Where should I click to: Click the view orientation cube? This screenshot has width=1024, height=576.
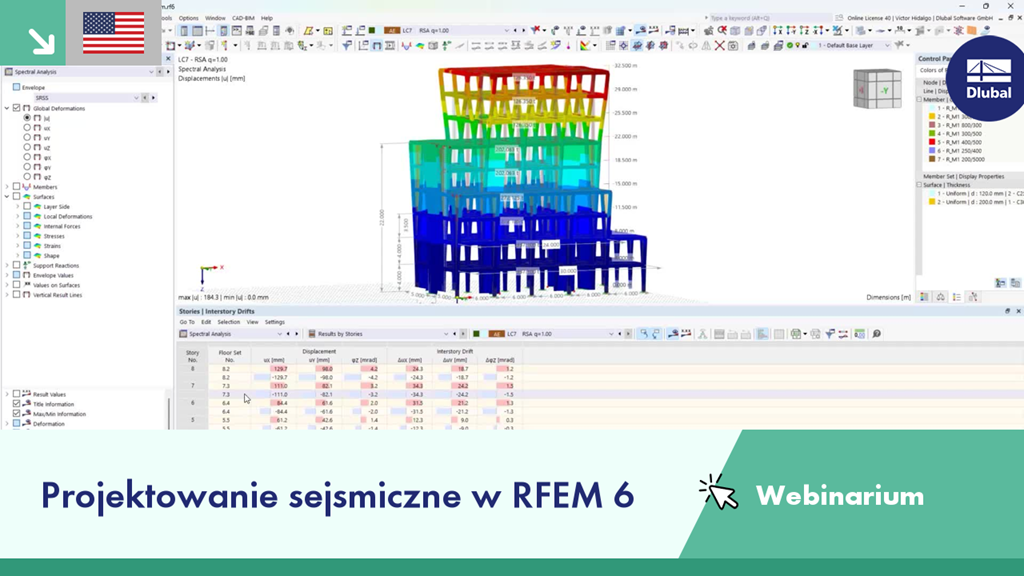click(877, 89)
